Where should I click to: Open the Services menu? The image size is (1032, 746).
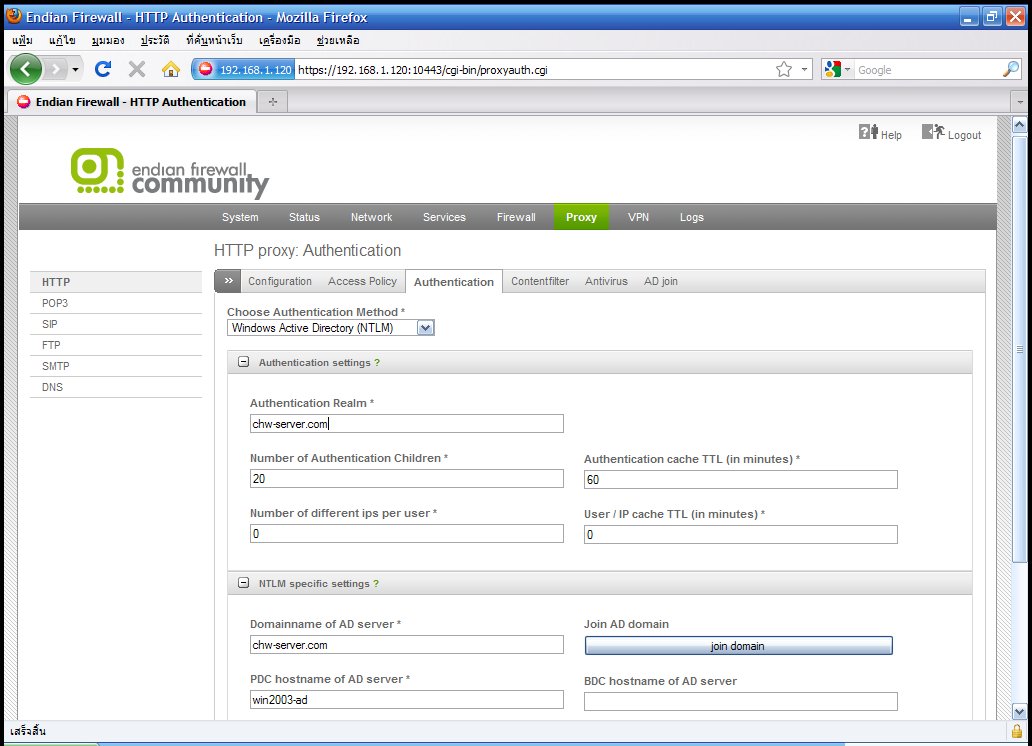(x=444, y=217)
